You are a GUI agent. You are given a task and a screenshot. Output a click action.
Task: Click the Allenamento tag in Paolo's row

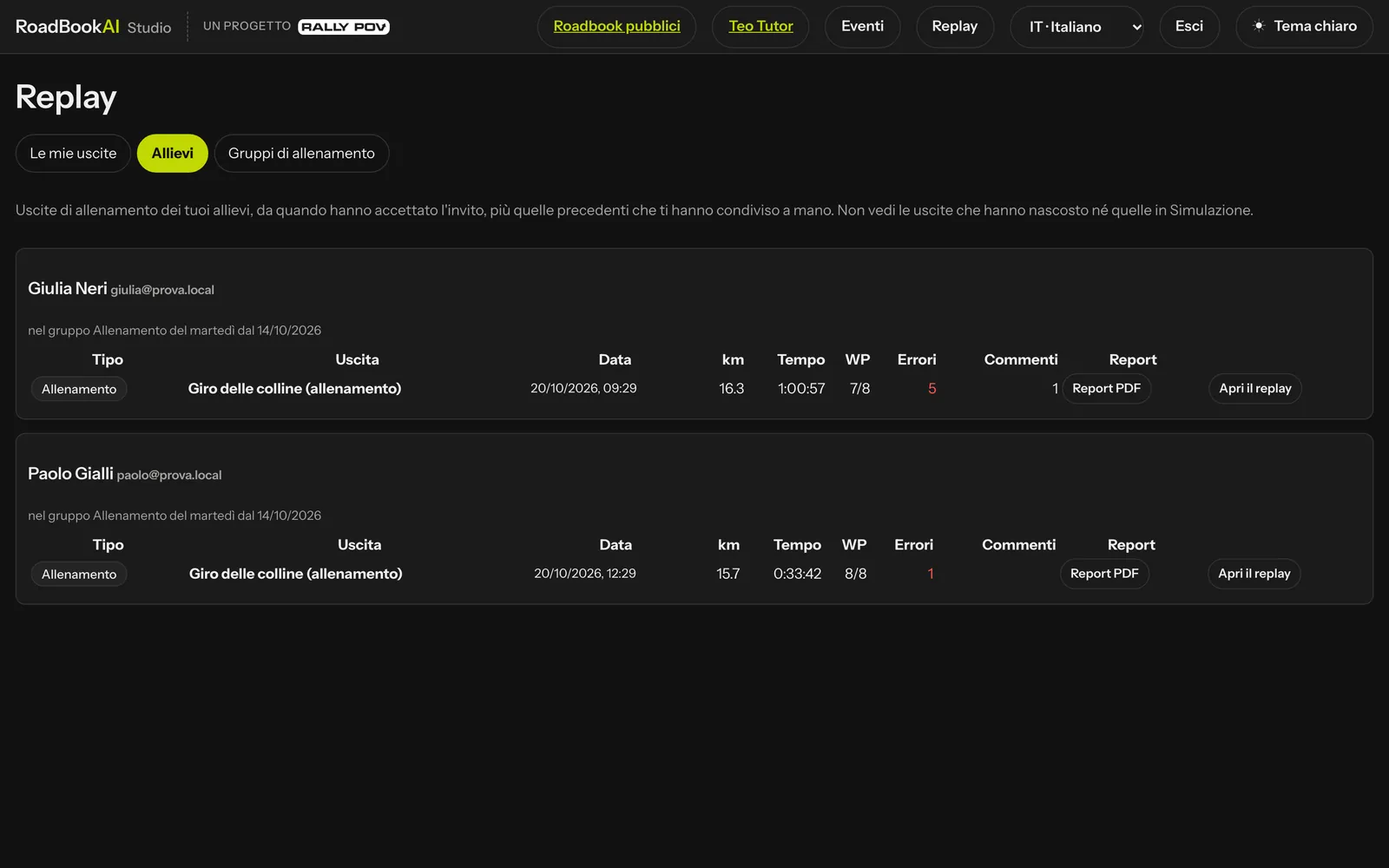79,574
